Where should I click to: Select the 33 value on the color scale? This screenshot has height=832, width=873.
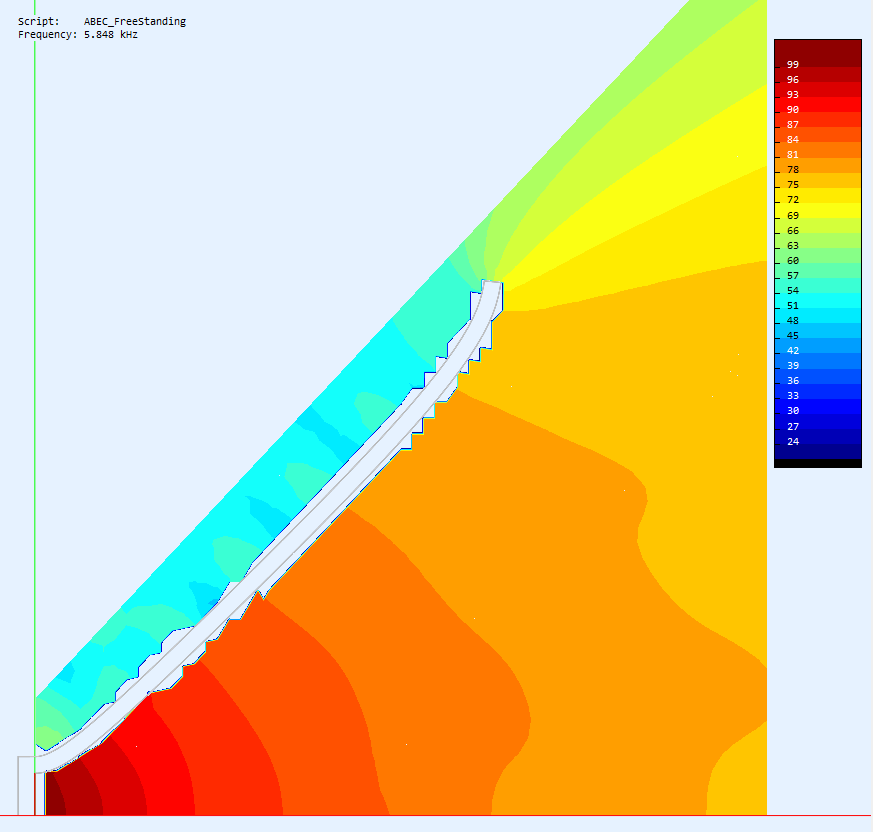coord(793,395)
